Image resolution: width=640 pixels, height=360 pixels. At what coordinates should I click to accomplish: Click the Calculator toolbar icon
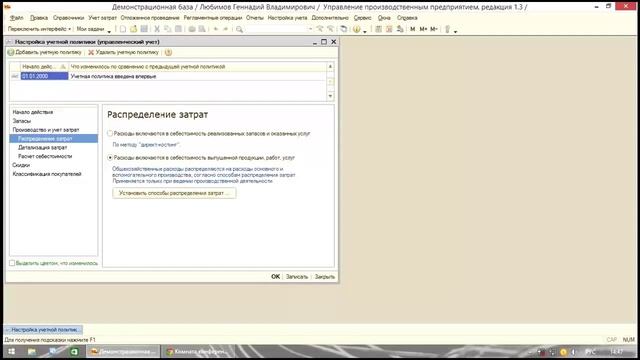coord(378,29)
